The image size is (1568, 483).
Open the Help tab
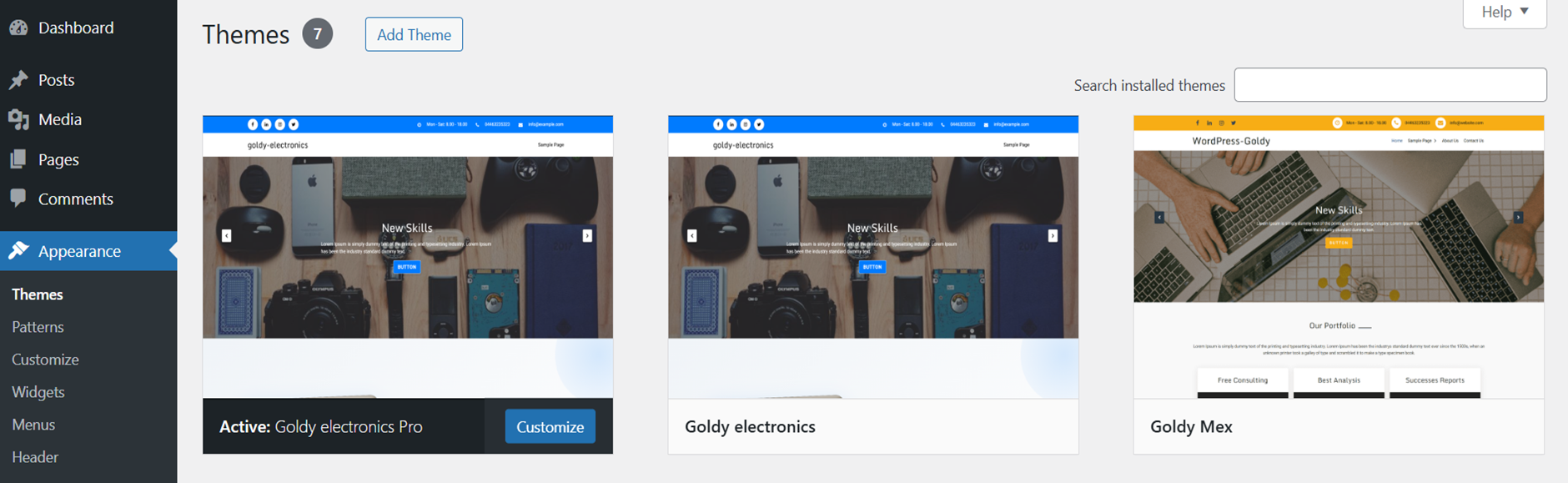coord(1505,13)
